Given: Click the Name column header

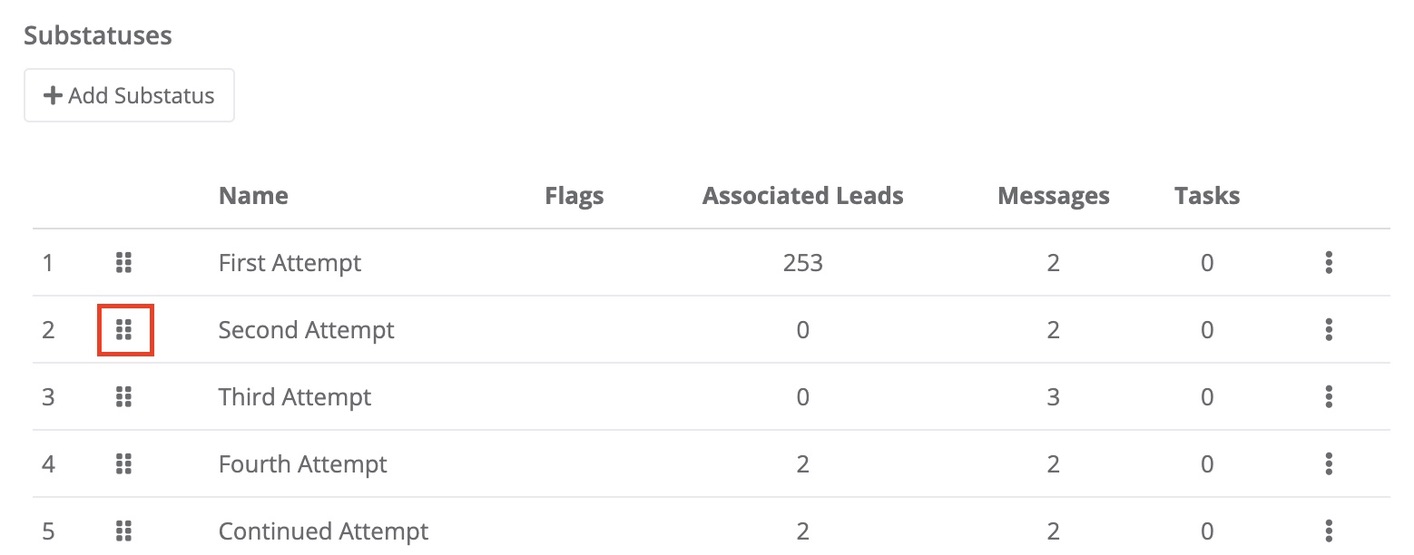Looking at the screenshot, I should pos(253,196).
